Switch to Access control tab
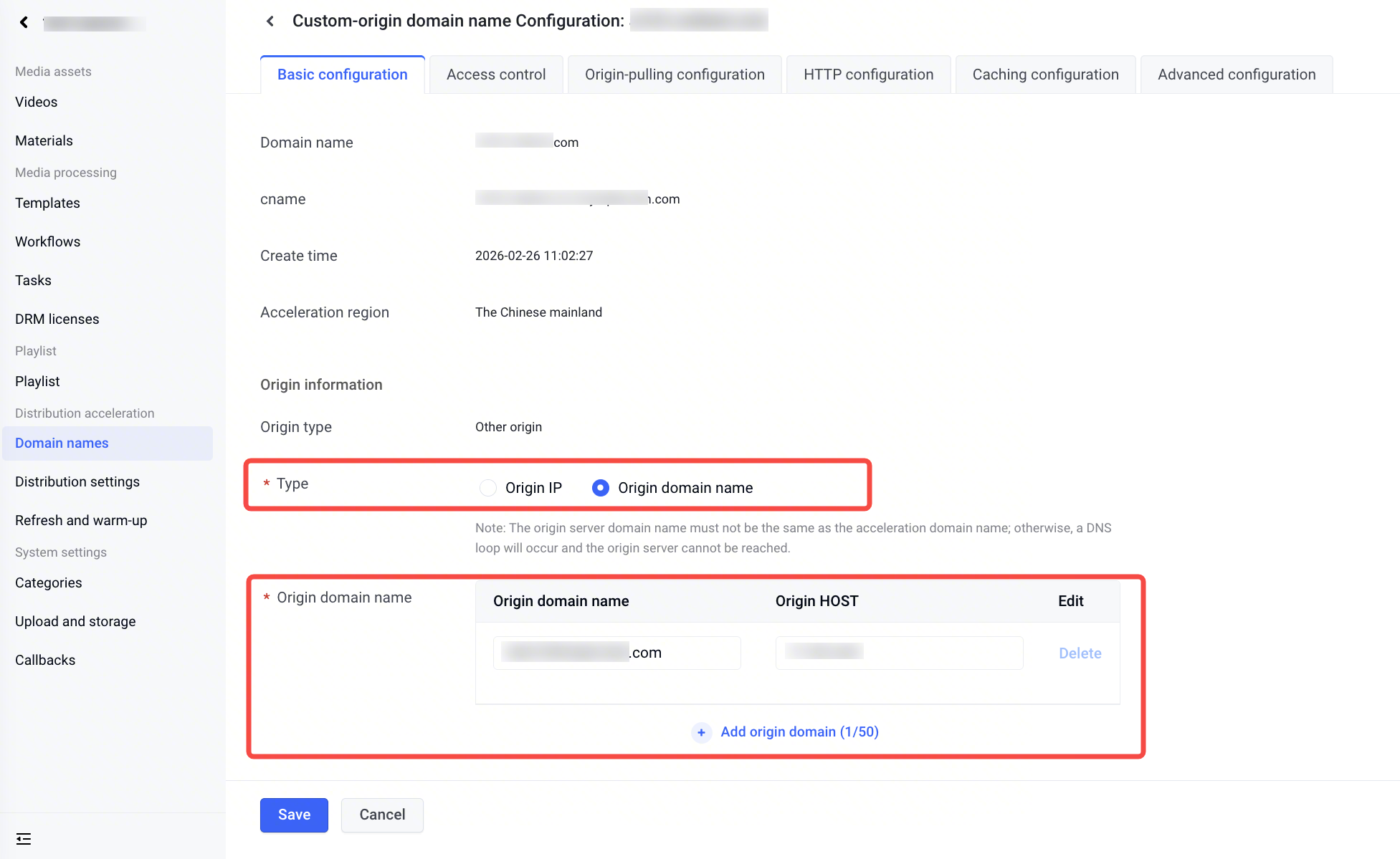The height and width of the screenshot is (859, 1400). [x=495, y=75]
